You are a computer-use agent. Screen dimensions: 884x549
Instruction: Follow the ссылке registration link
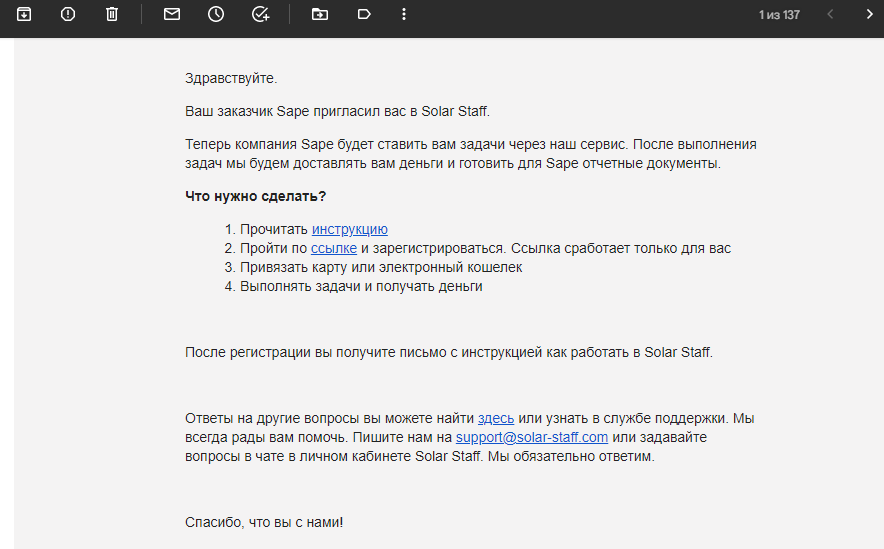tap(334, 248)
